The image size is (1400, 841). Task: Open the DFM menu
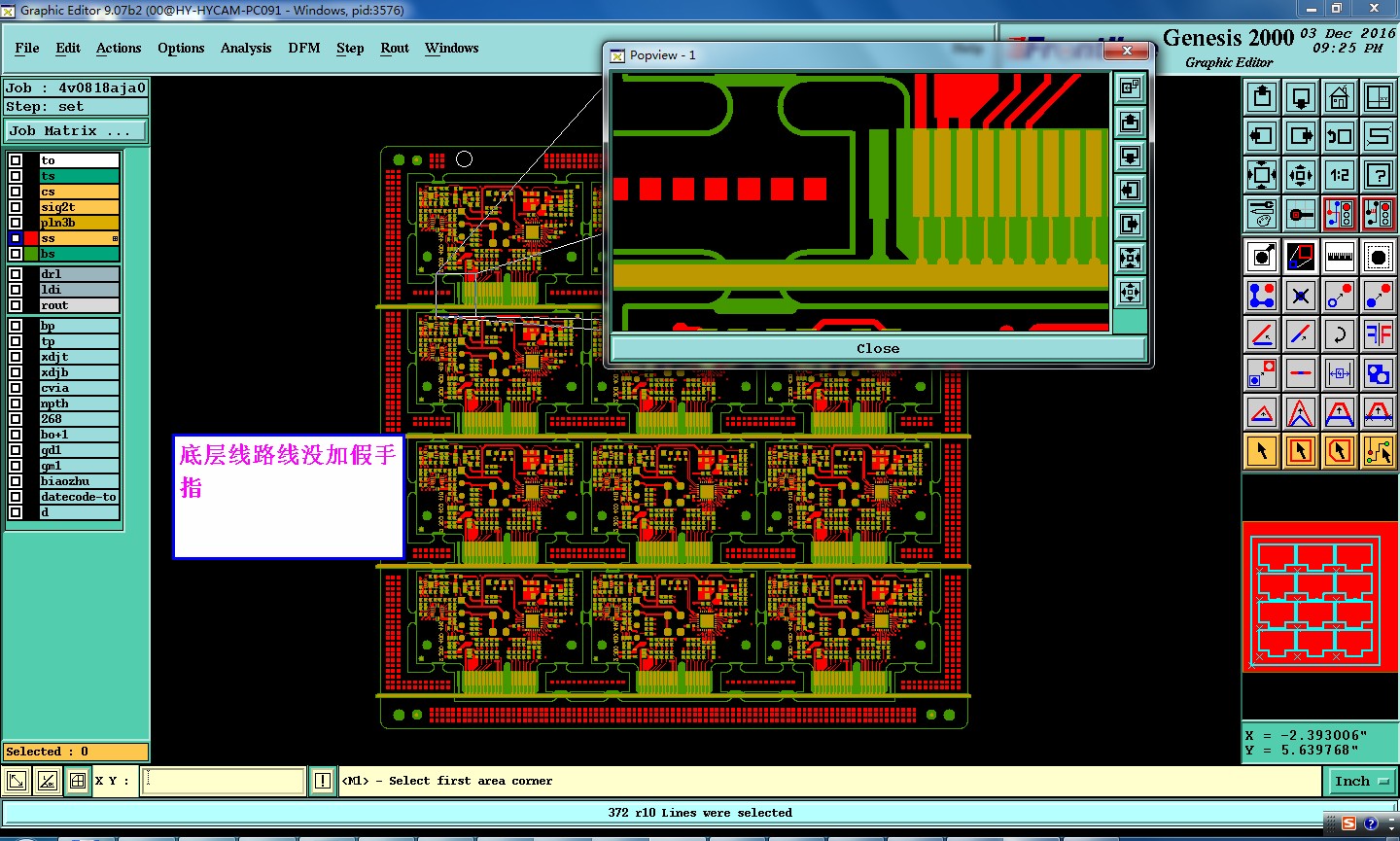304,48
